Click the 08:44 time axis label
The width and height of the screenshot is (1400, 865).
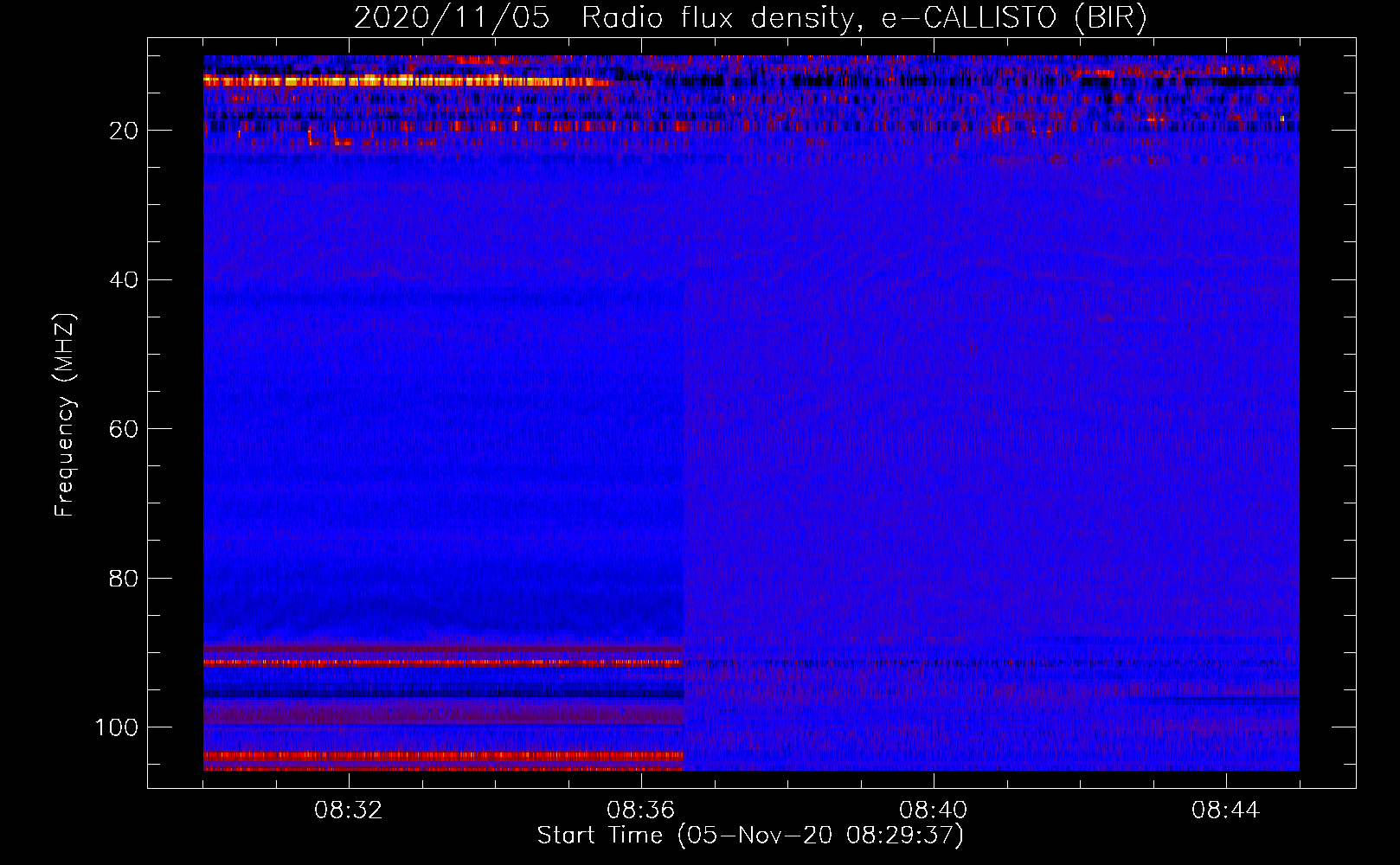1226,811
